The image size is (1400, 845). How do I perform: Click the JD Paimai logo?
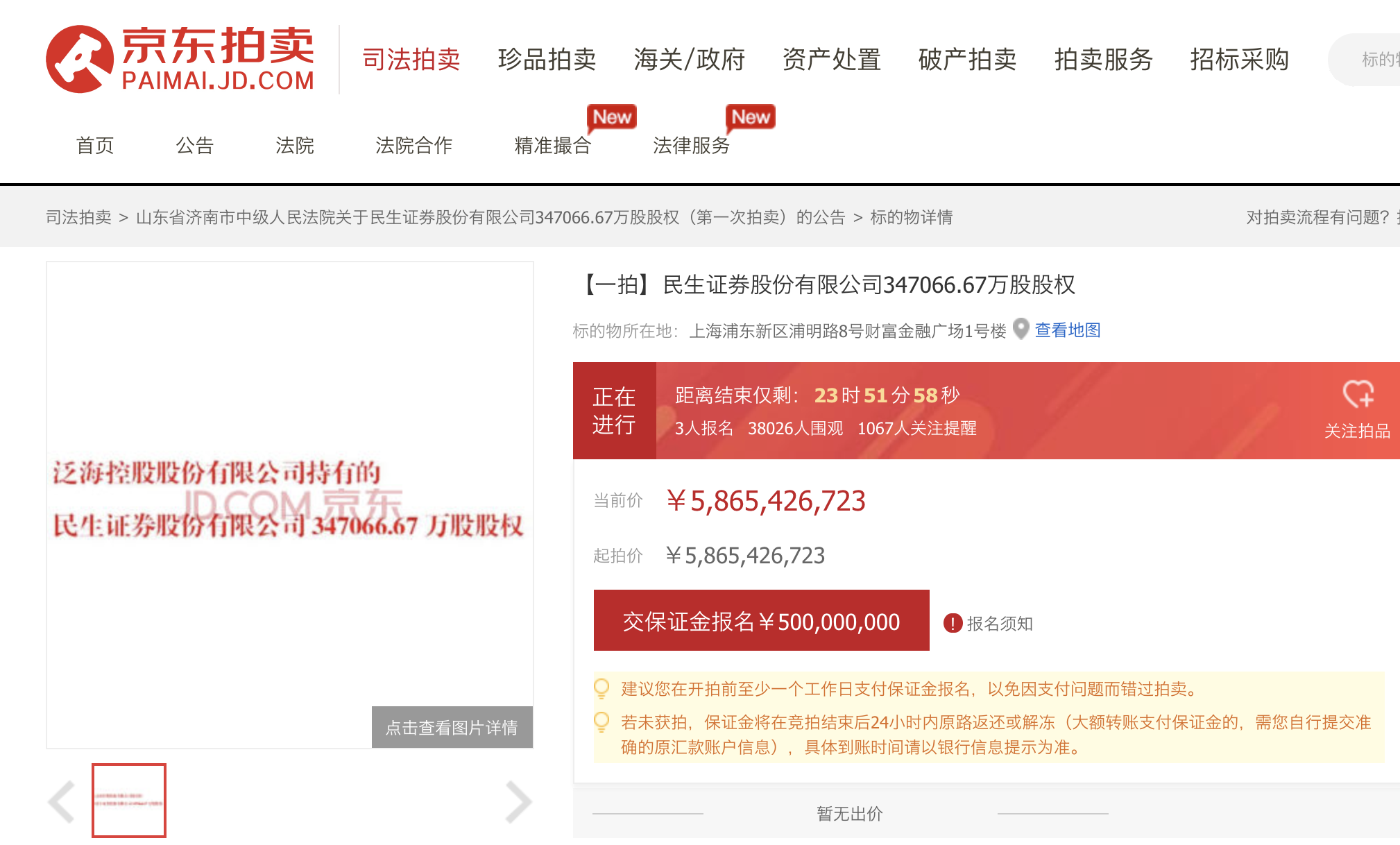point(180,59)
